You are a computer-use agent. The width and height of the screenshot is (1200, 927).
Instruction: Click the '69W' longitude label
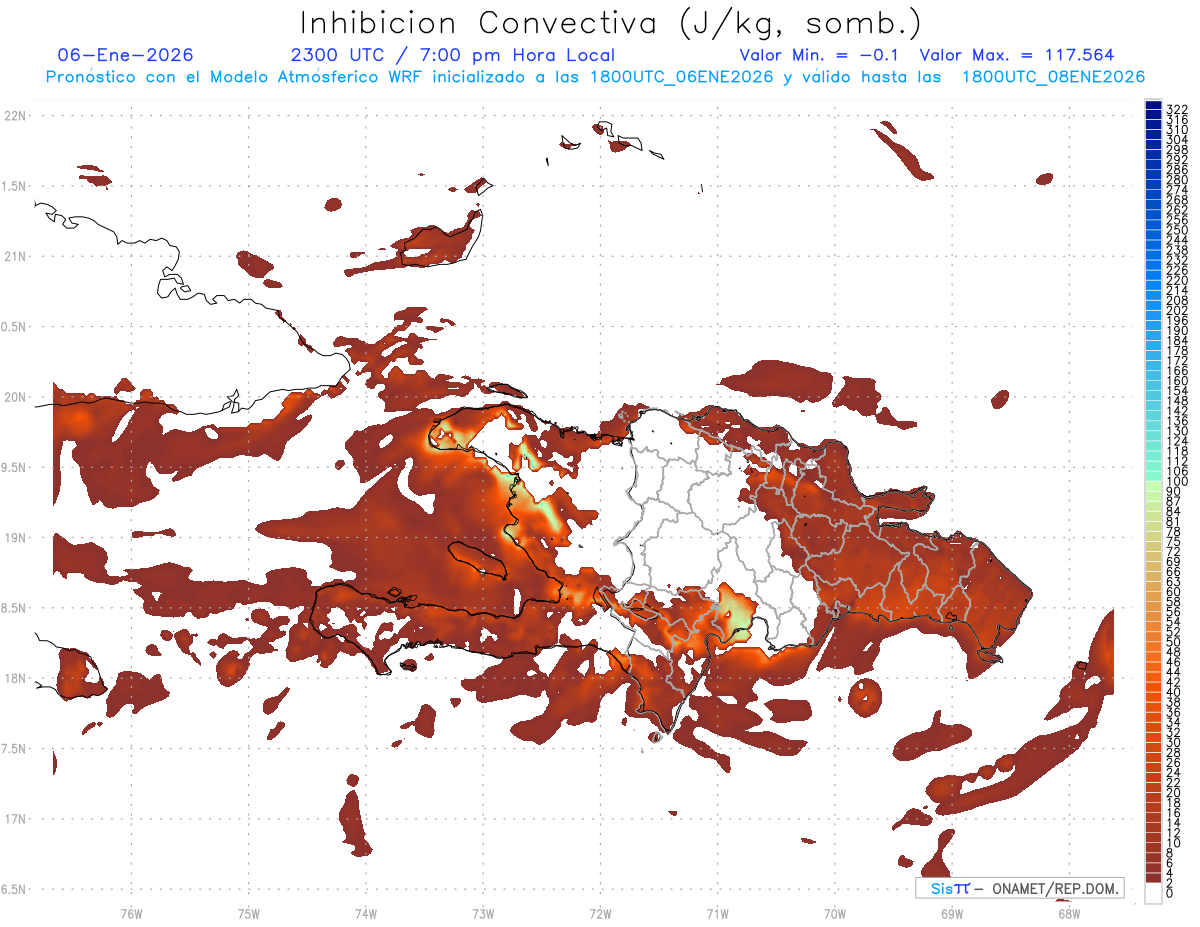click(952, 914)
